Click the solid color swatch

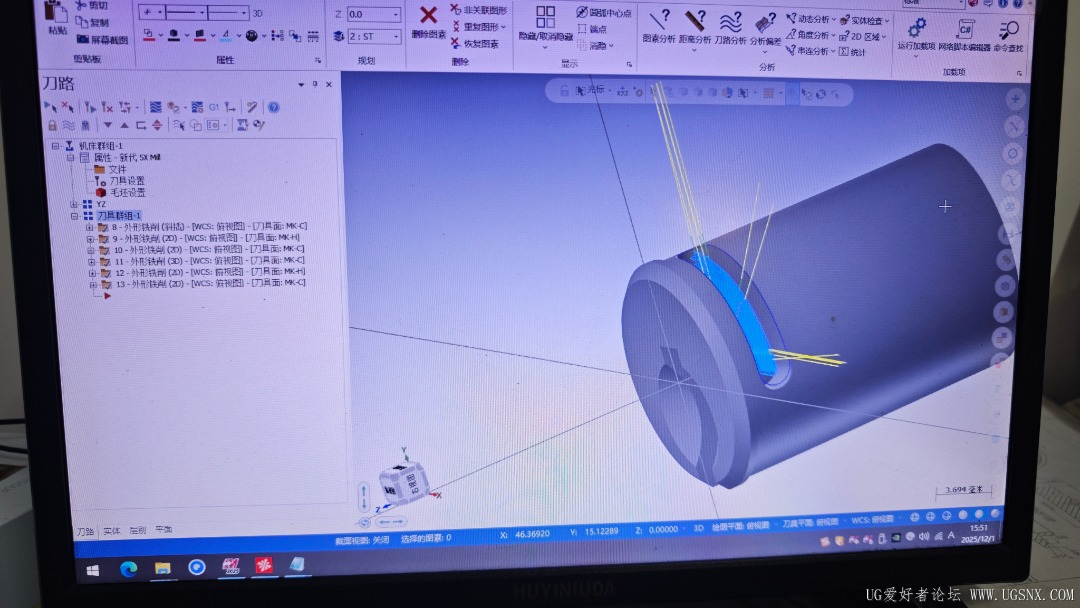tap(174, 35)
